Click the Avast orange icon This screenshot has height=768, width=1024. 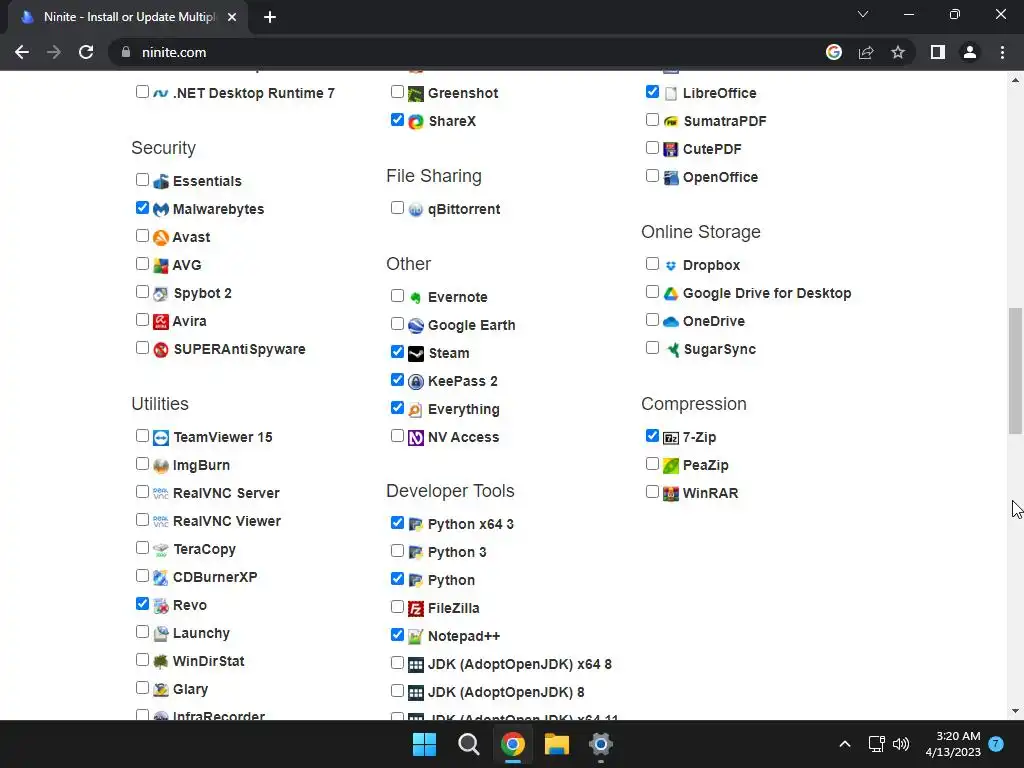tap(161, 238)
